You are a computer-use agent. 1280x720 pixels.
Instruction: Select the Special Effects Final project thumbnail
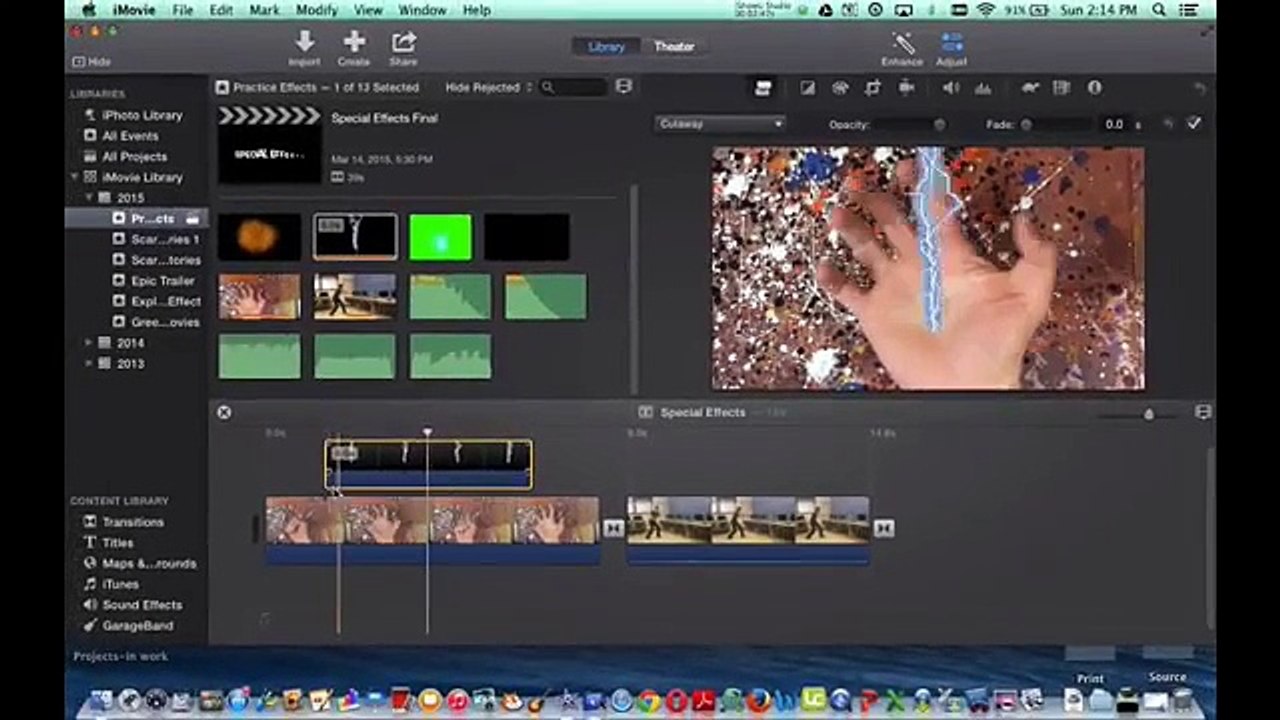(x=270, y=145)
